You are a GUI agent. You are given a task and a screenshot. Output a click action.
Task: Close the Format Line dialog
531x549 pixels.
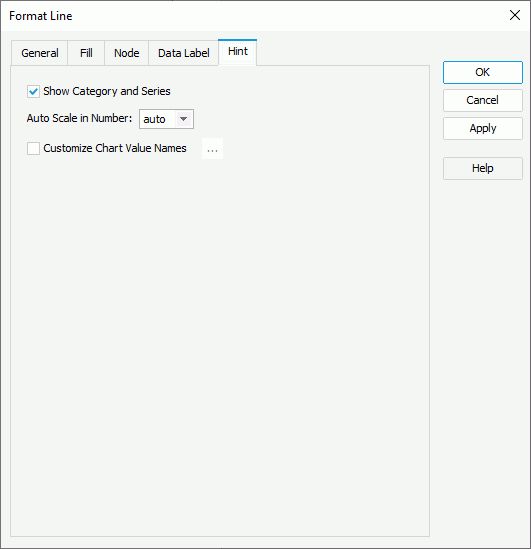click(515, 15)
